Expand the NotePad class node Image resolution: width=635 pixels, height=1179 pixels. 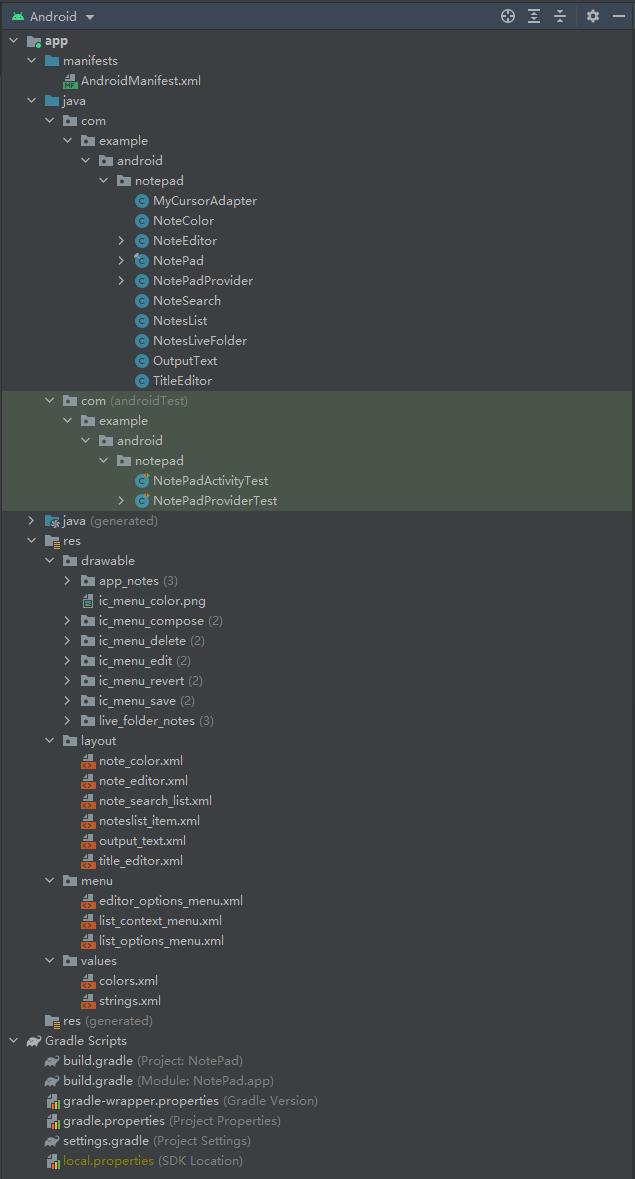pos(121,260)
